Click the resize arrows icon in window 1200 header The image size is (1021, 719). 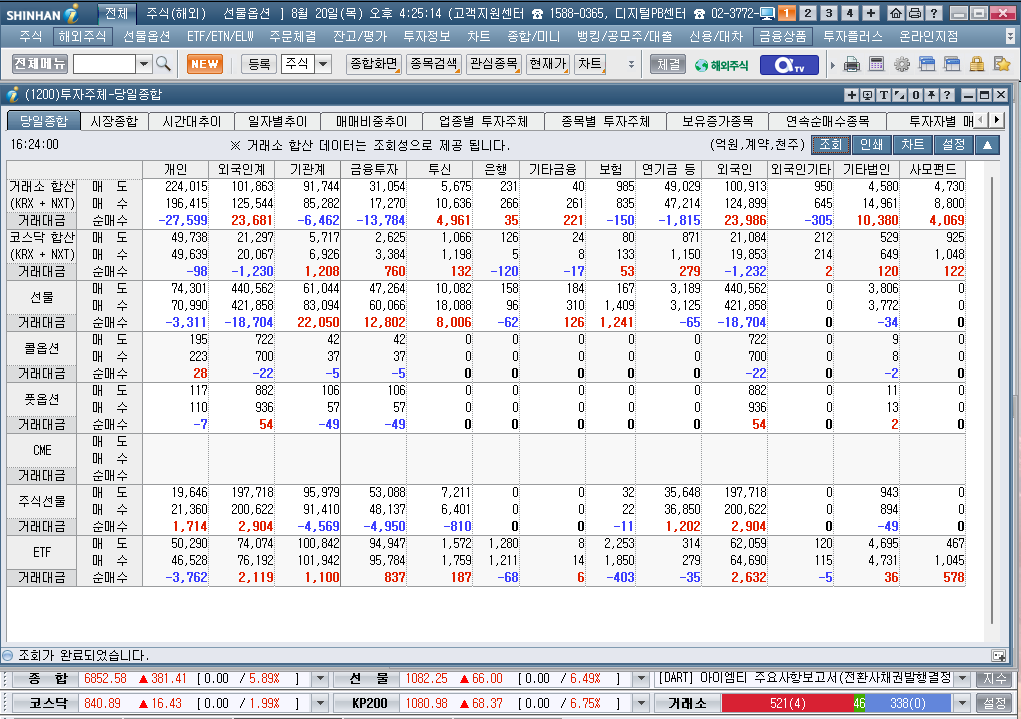[900, 95]
